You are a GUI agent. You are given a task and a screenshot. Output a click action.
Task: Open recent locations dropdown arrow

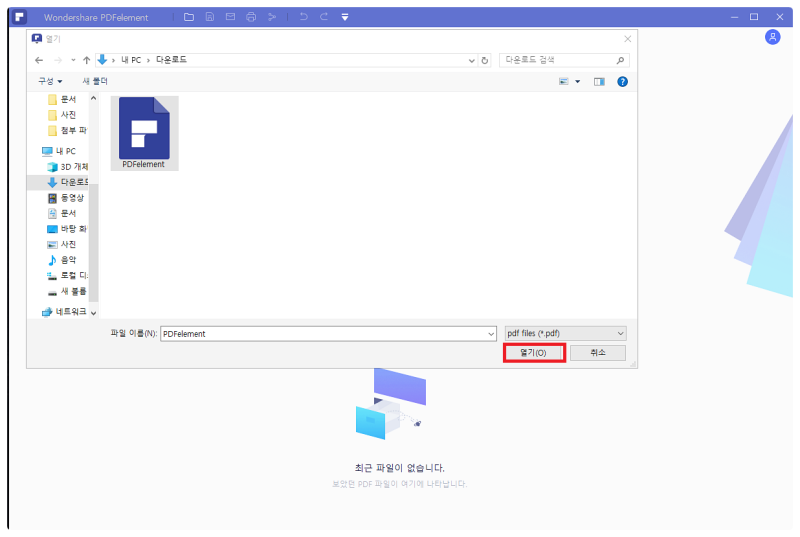(73, 60)
